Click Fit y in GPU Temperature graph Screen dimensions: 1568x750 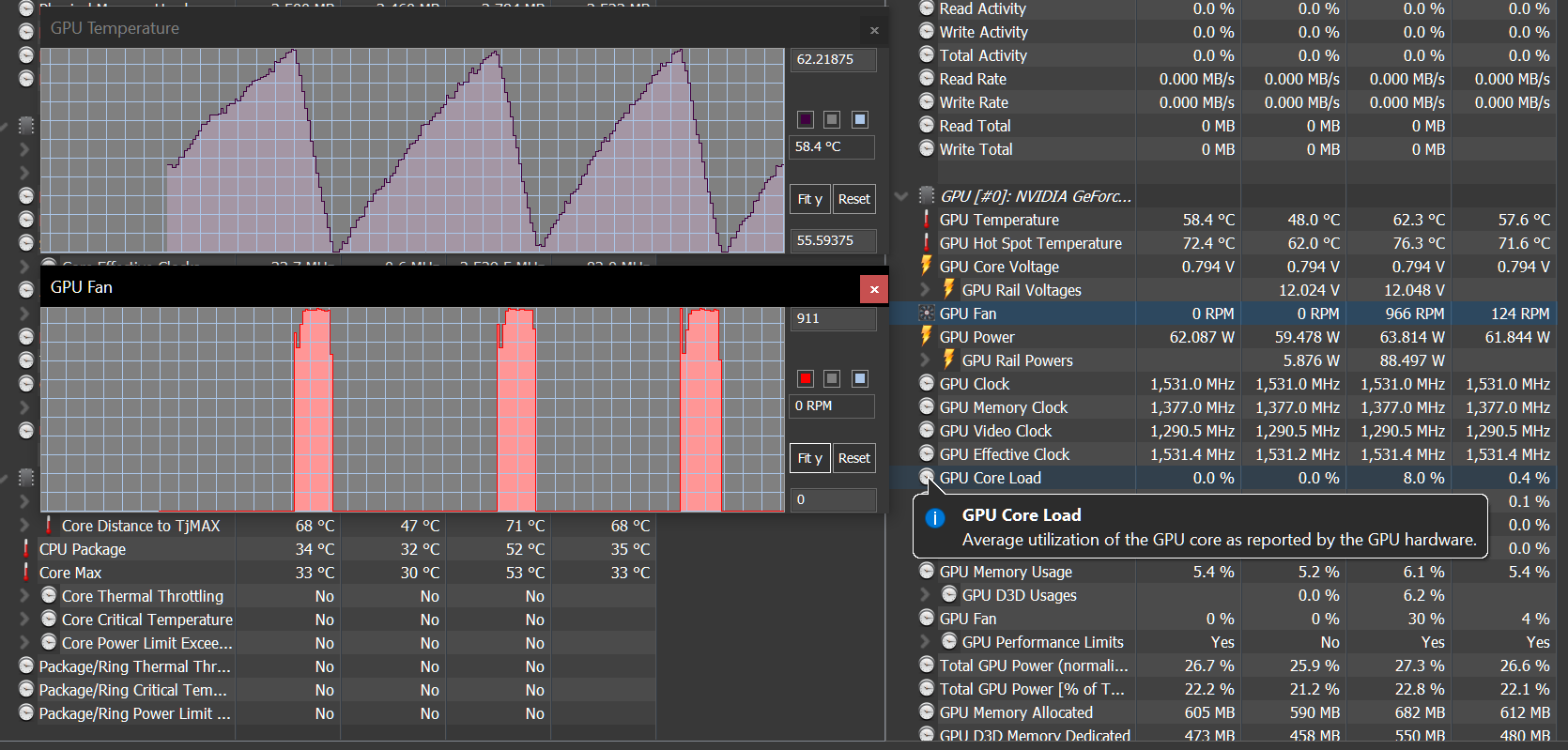coord(809,199)
